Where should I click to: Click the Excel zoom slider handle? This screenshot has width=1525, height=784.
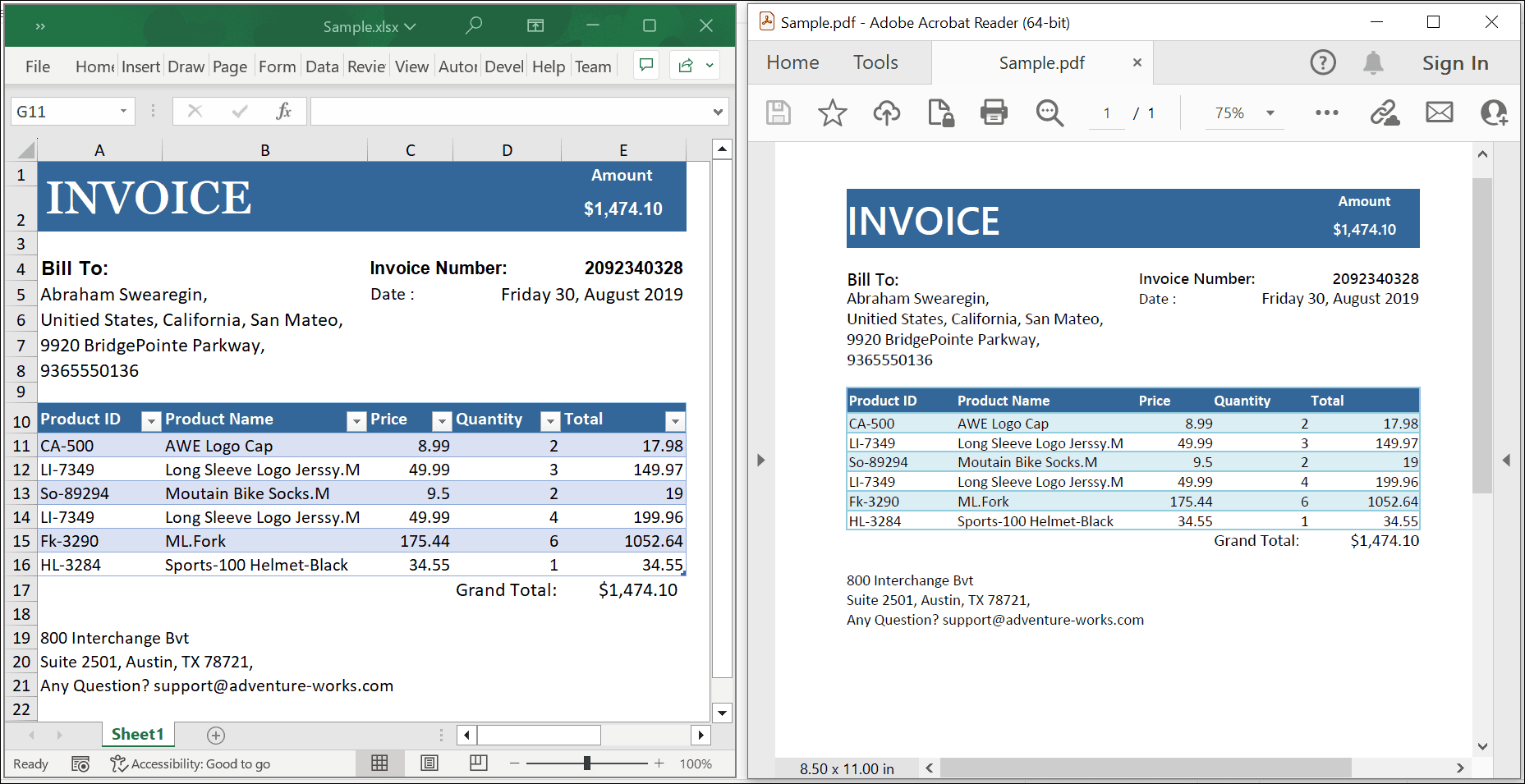586,763
